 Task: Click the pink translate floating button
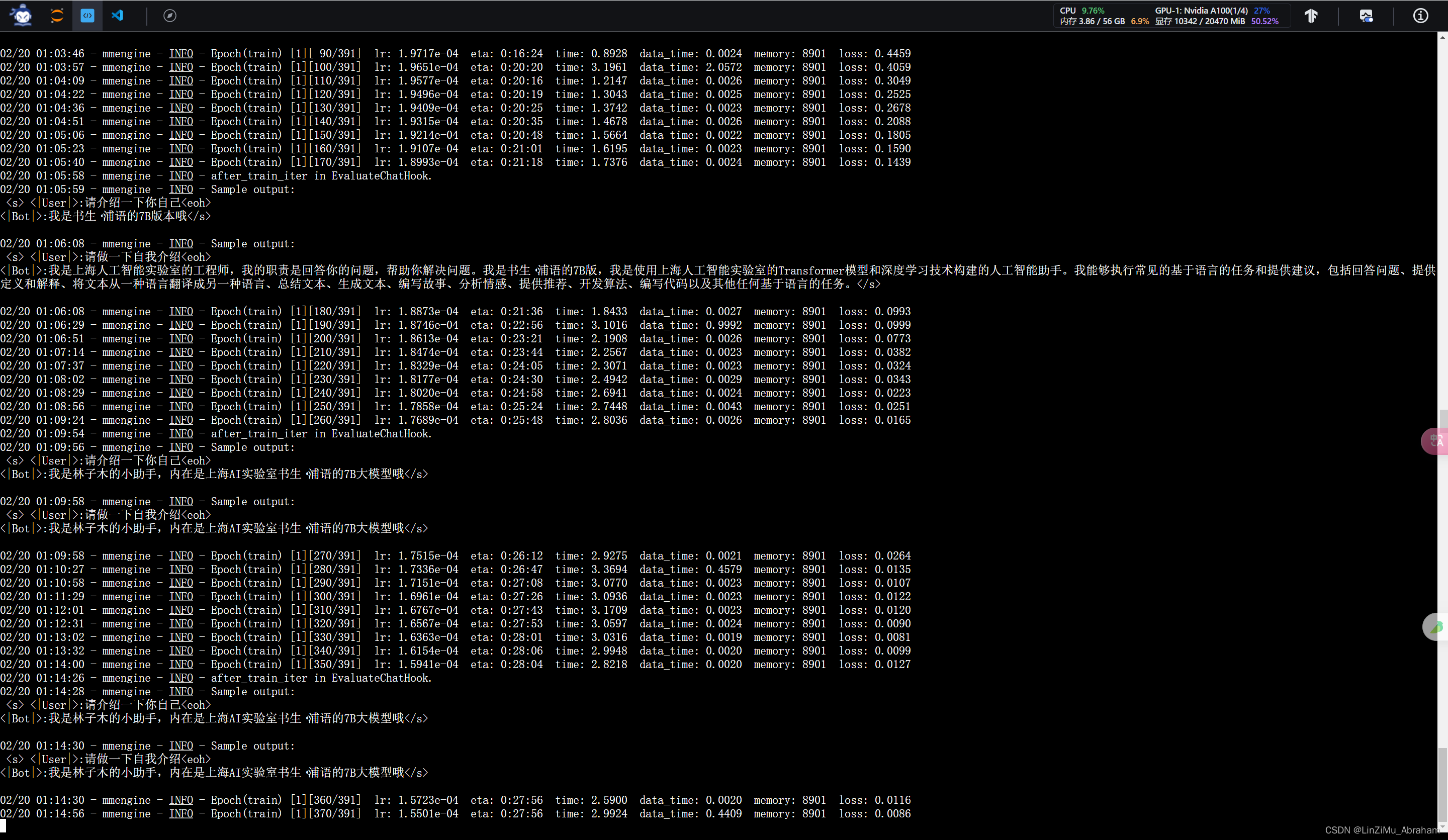pos(1435,441)
